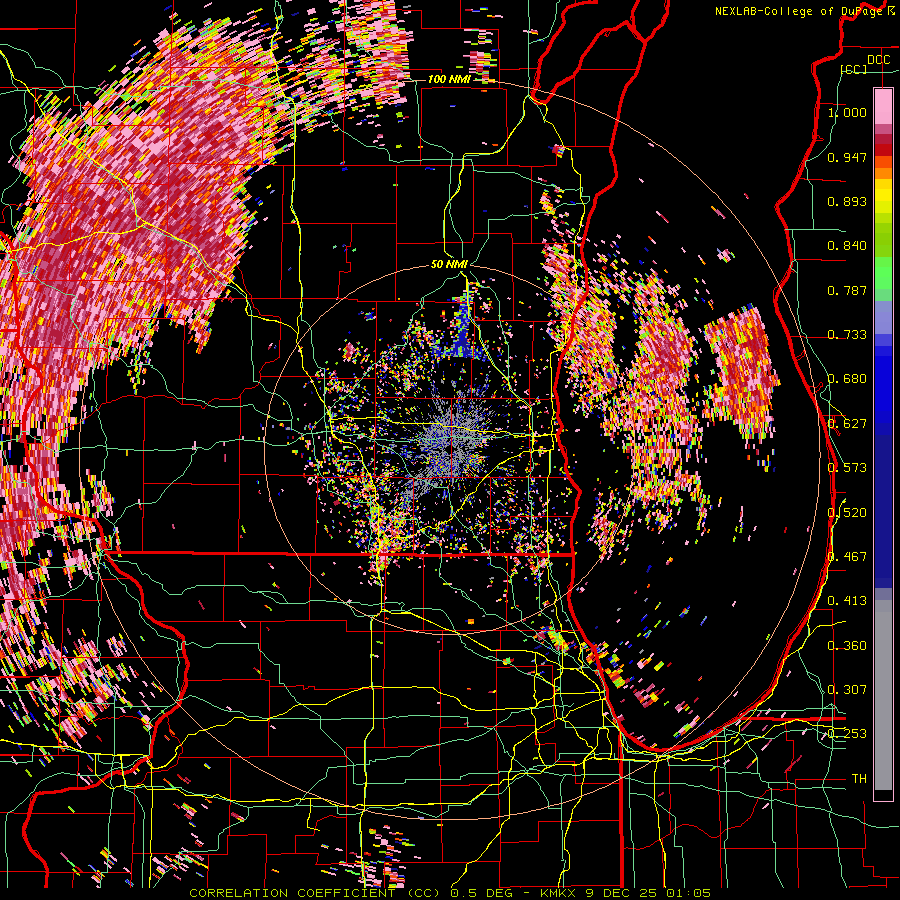Click the 0.360 scale value
The height and width of the screenshot is (900, 900).
tap(847, 645)
